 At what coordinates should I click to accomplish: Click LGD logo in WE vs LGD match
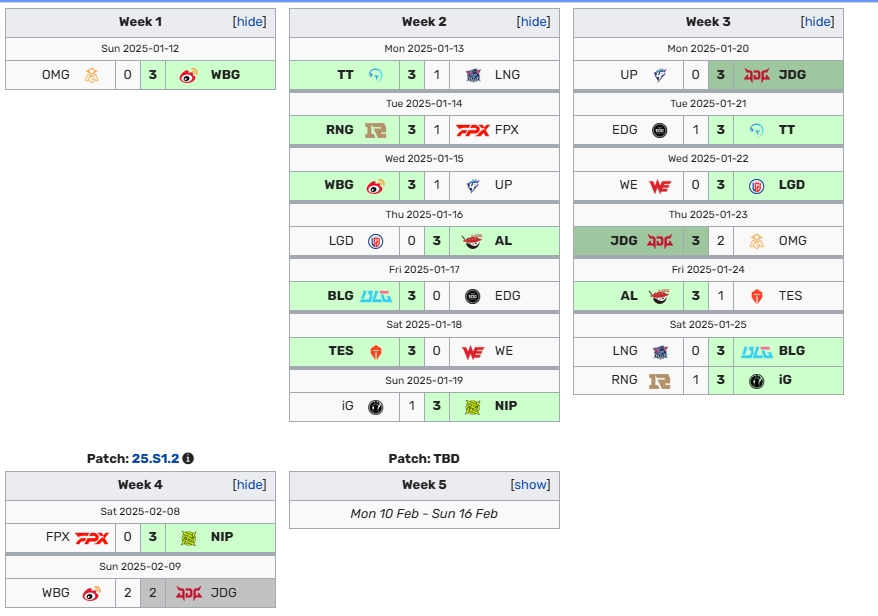[756, 185]
